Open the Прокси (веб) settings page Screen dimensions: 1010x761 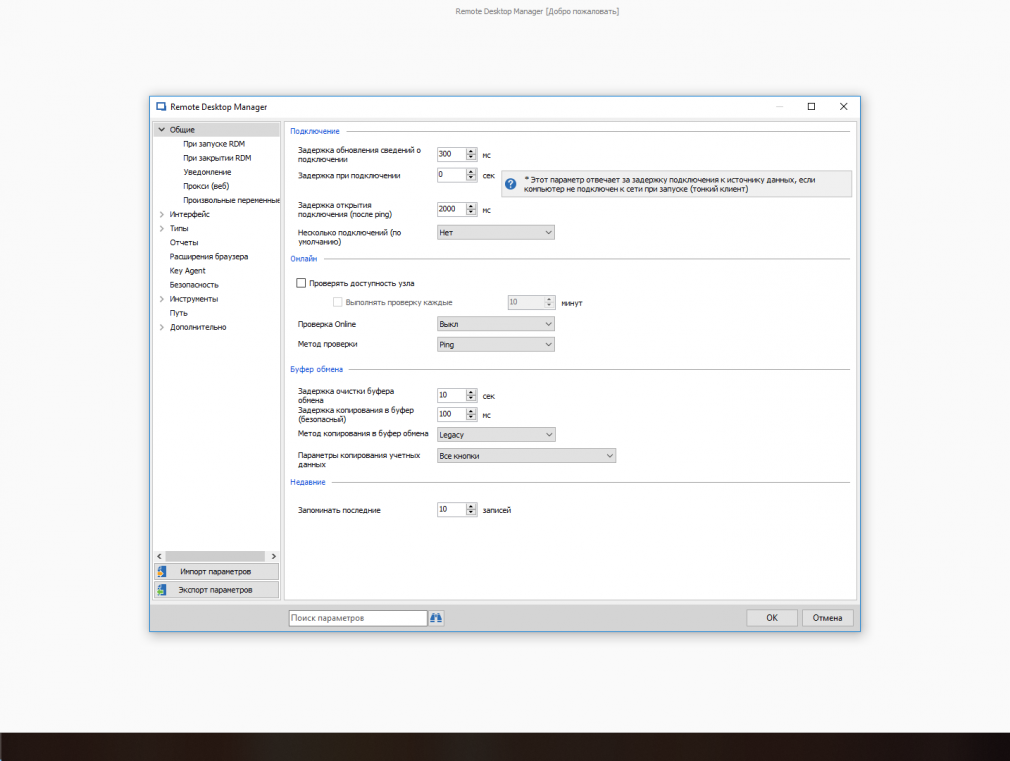click(206, 186)
